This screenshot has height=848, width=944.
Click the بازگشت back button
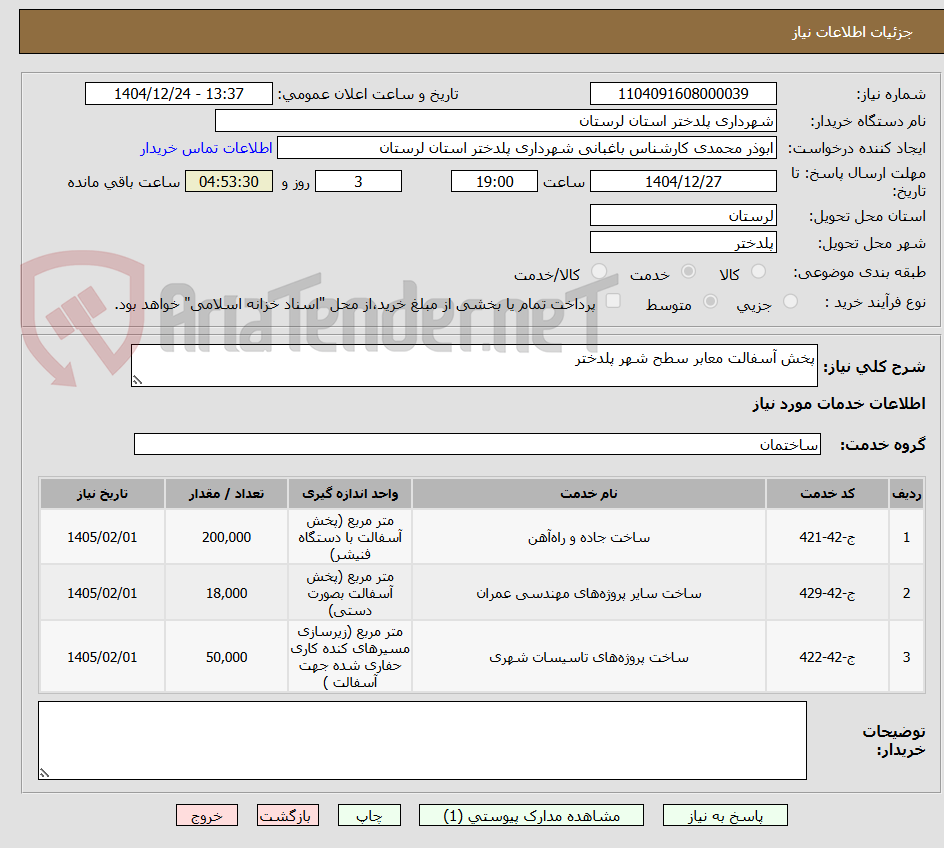[288, 816]
